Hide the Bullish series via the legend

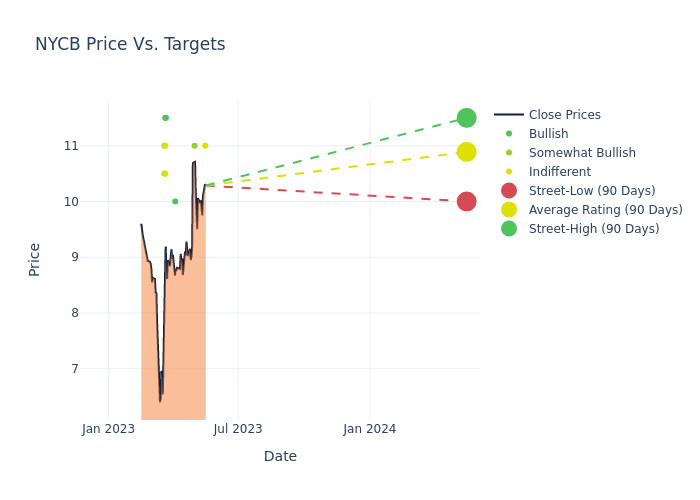point(548,134)
